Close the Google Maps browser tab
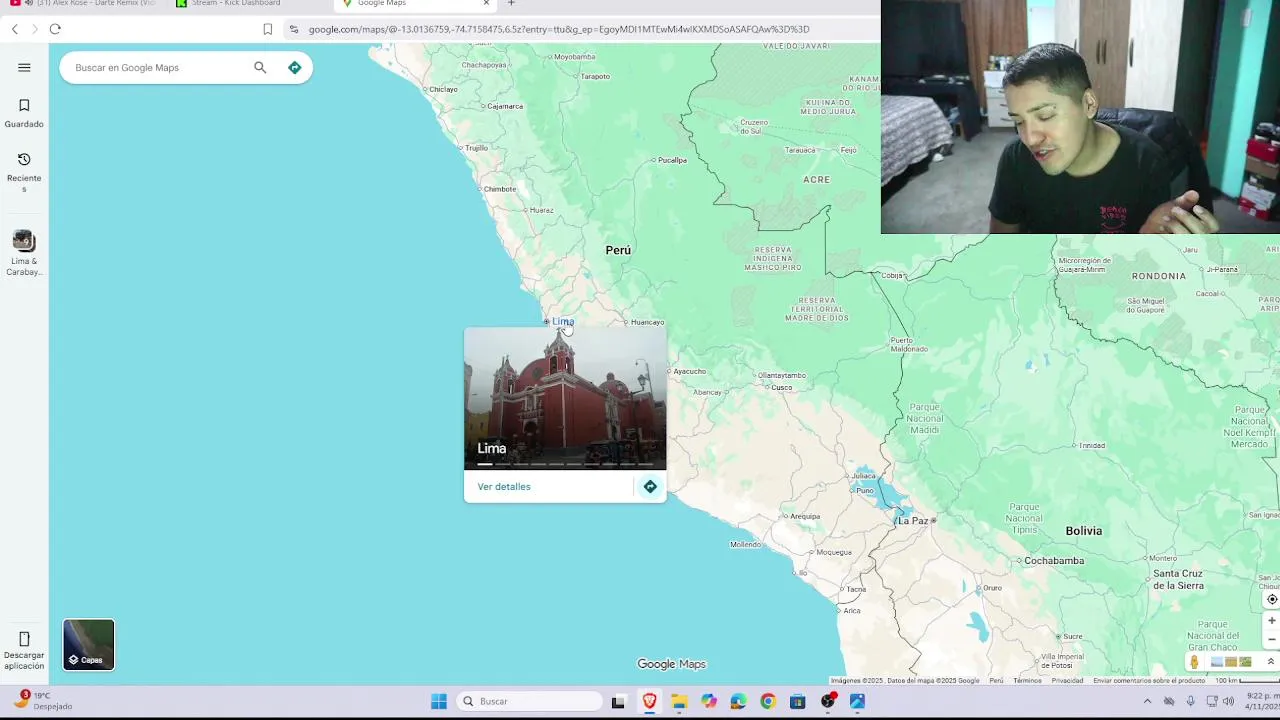The image size is (1280, 720). tap(486, 3)
